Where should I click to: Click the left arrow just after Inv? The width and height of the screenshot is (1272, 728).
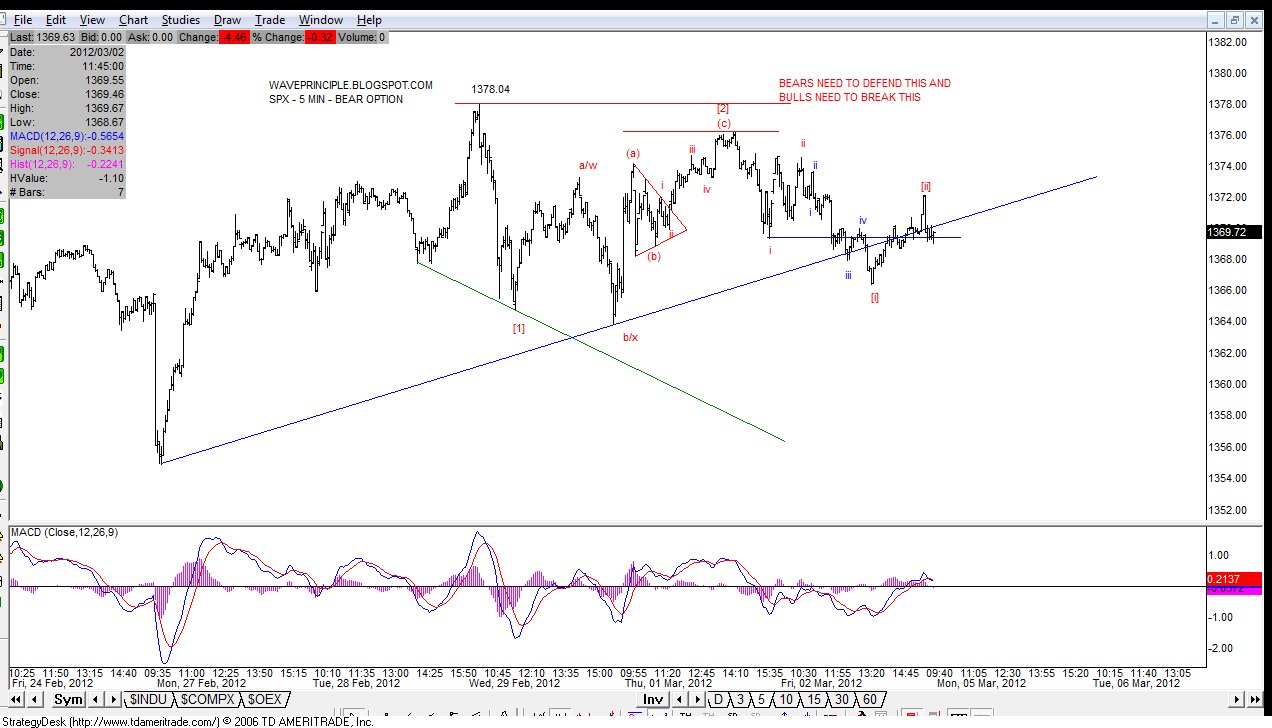[x=679, y=699]
